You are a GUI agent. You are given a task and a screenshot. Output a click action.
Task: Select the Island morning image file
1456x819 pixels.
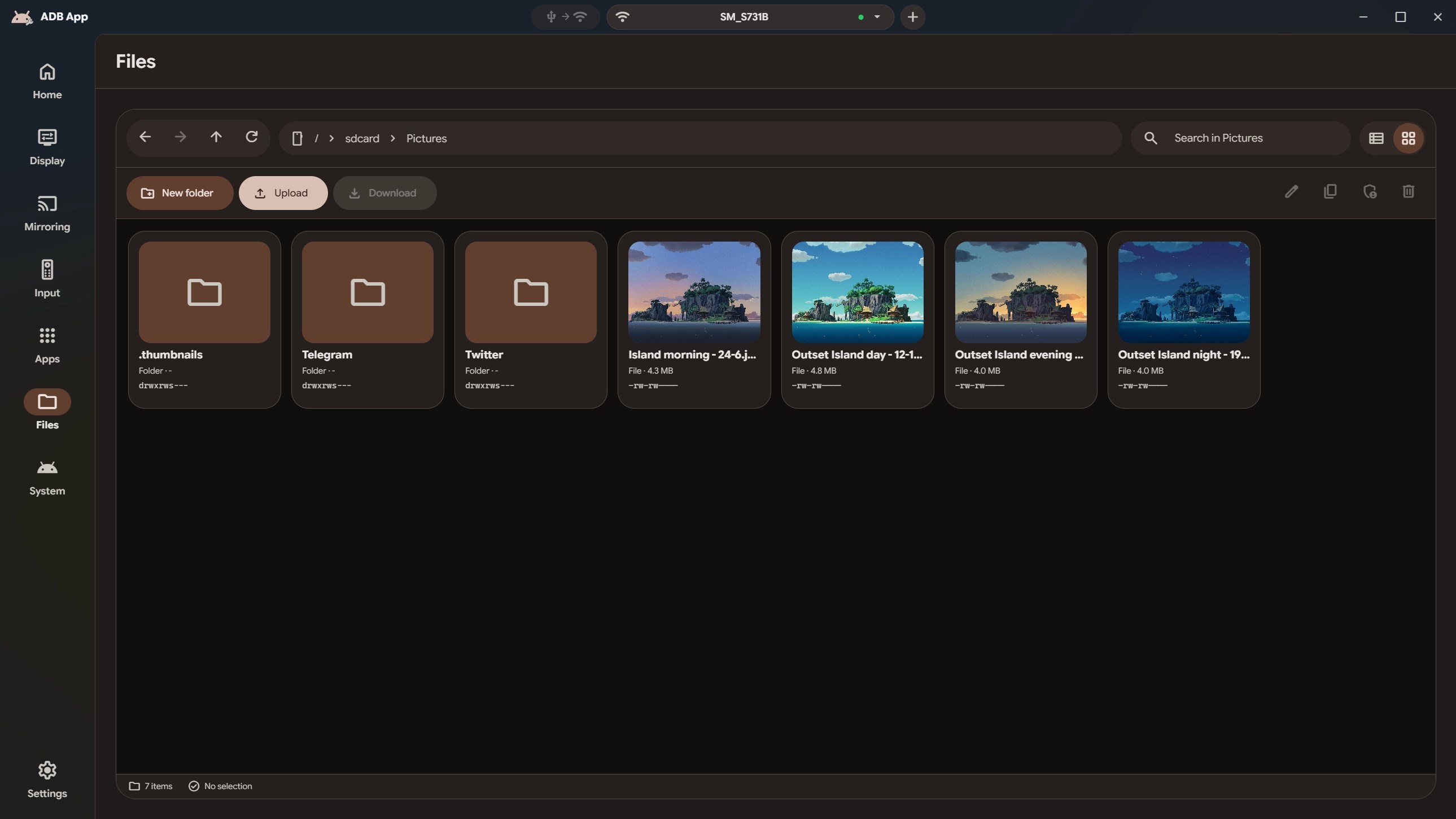point(694,319)
